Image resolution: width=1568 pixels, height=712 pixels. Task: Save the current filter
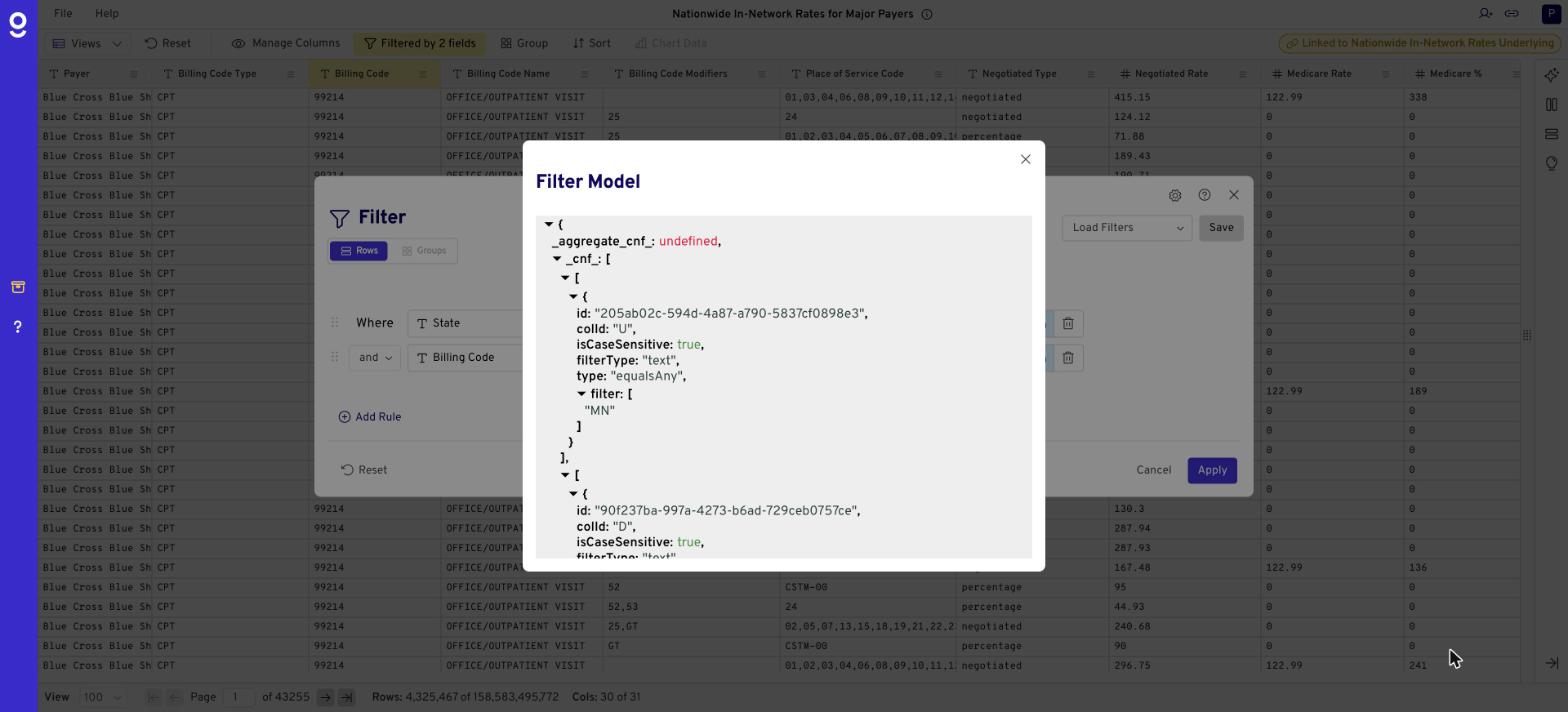click(1221, 228)
